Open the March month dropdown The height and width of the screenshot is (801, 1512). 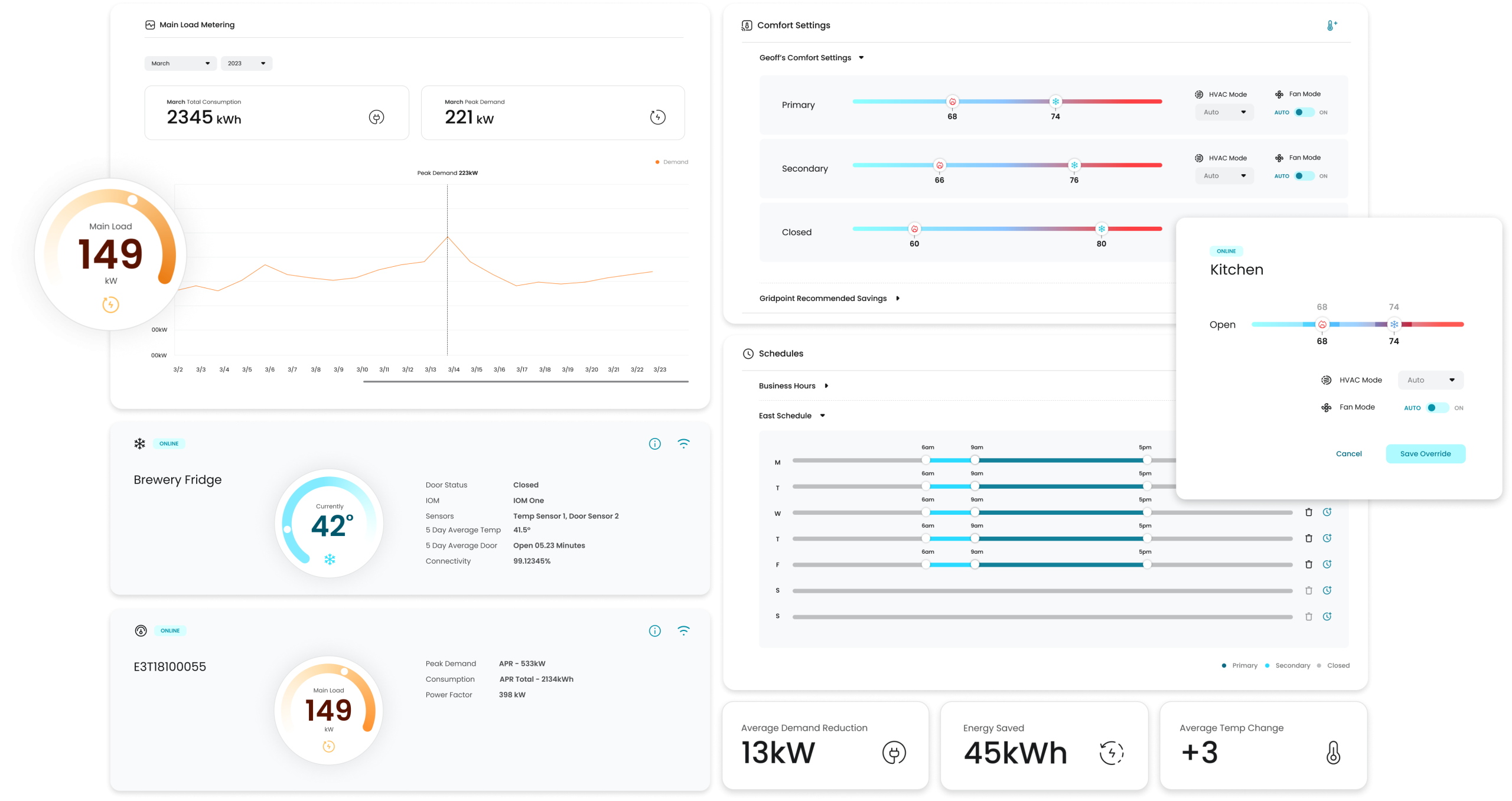point(180,63)
